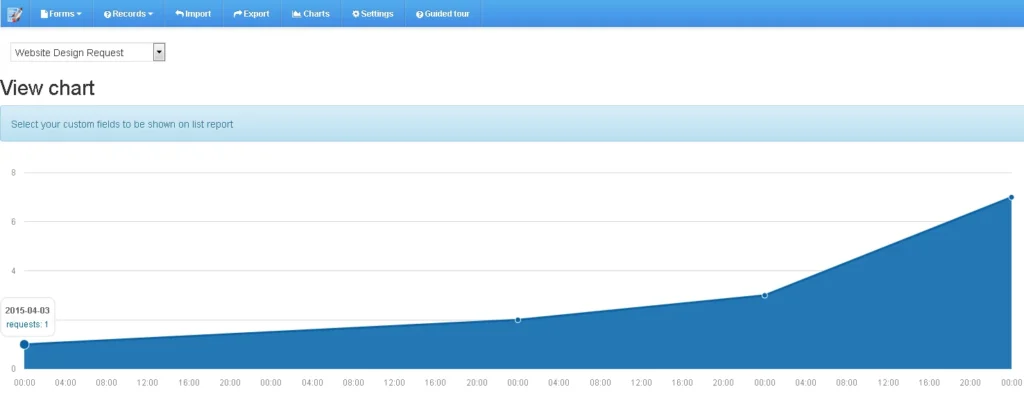Viewport: 1024px width, 414px height.
Task: Open the Website Design Request form selector
Action: click(87, 52)
